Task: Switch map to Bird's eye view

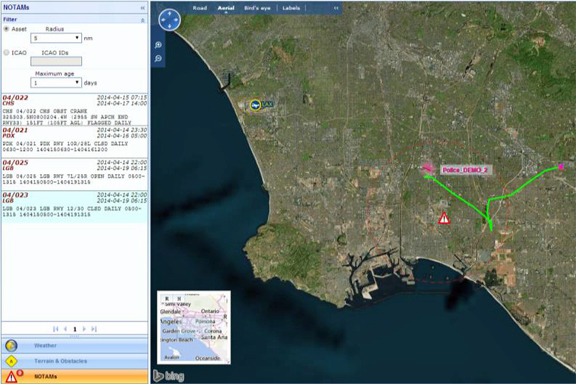Action: click(x=257, y=8)
